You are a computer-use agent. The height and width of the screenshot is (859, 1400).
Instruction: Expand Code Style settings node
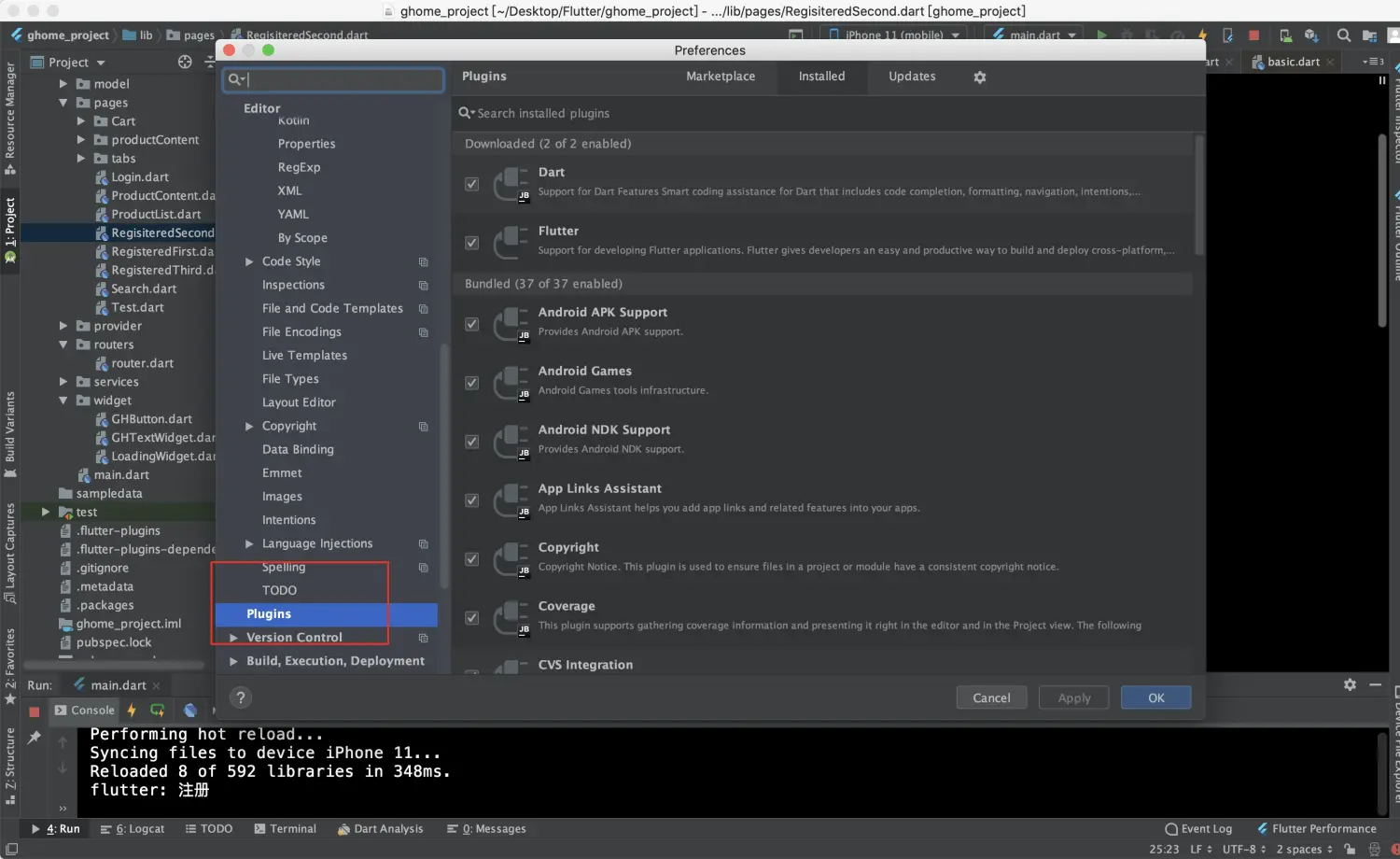coord(249,262)
